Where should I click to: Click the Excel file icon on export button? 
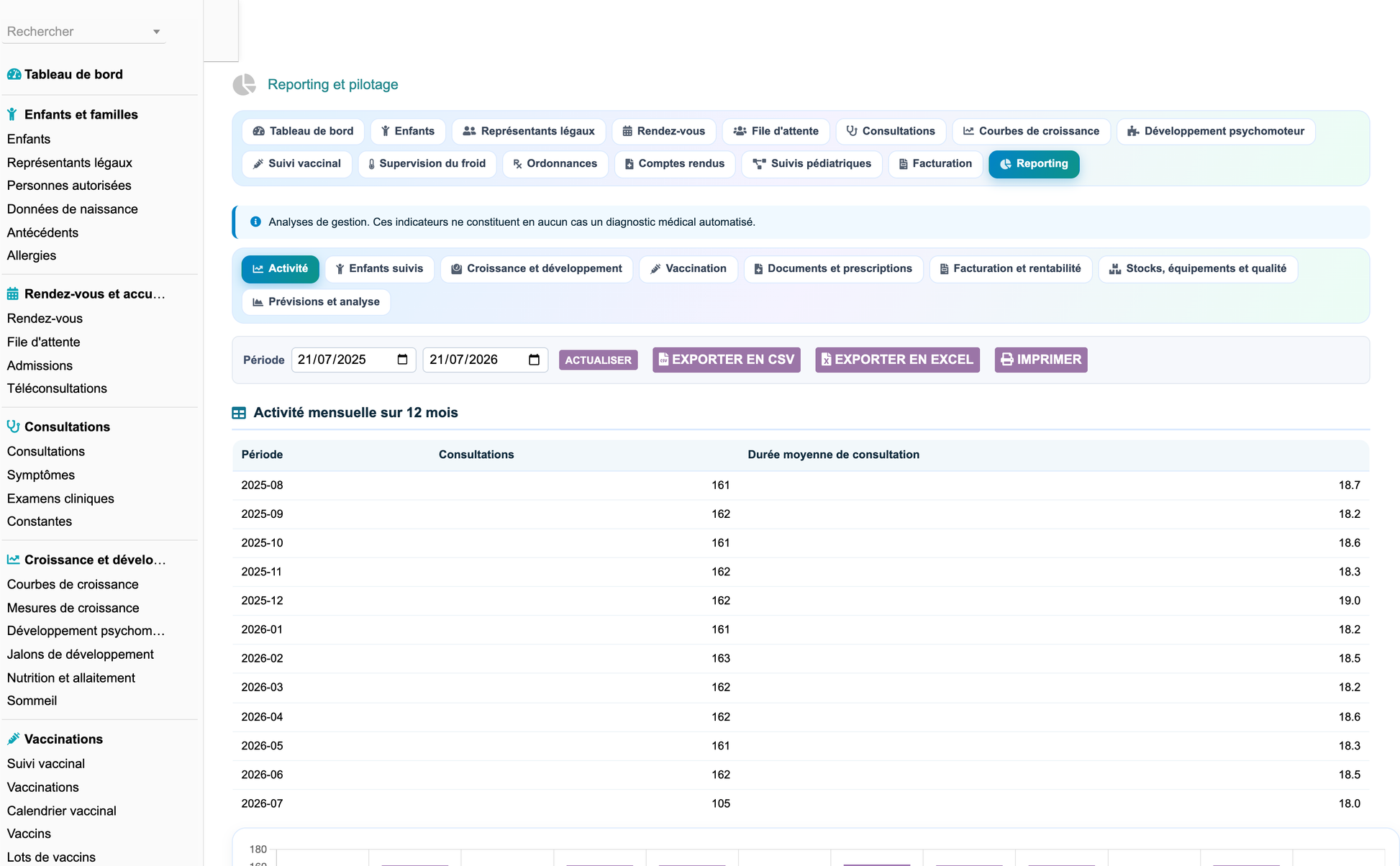(x=826, y=359)
